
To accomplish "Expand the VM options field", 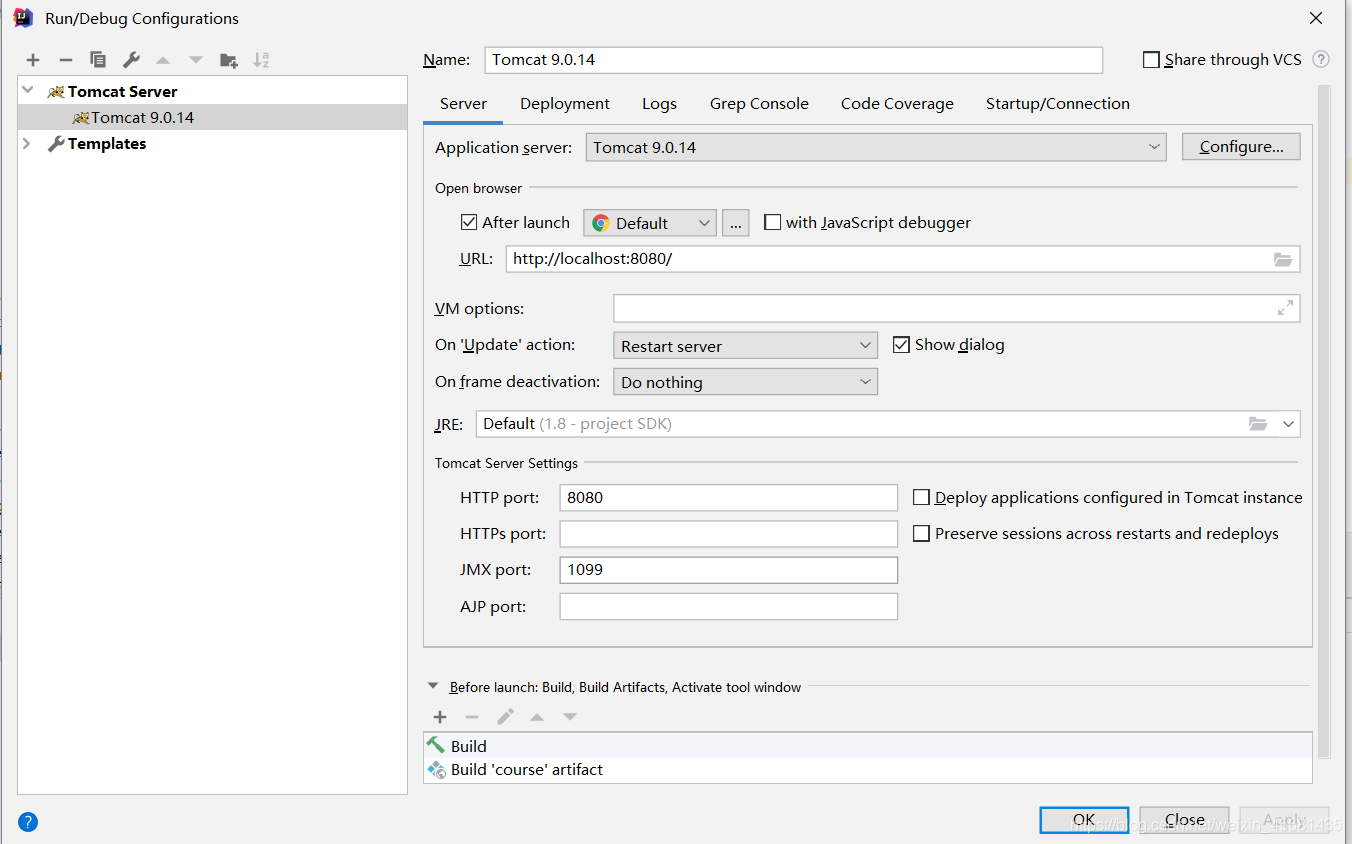I will 1285,308.
